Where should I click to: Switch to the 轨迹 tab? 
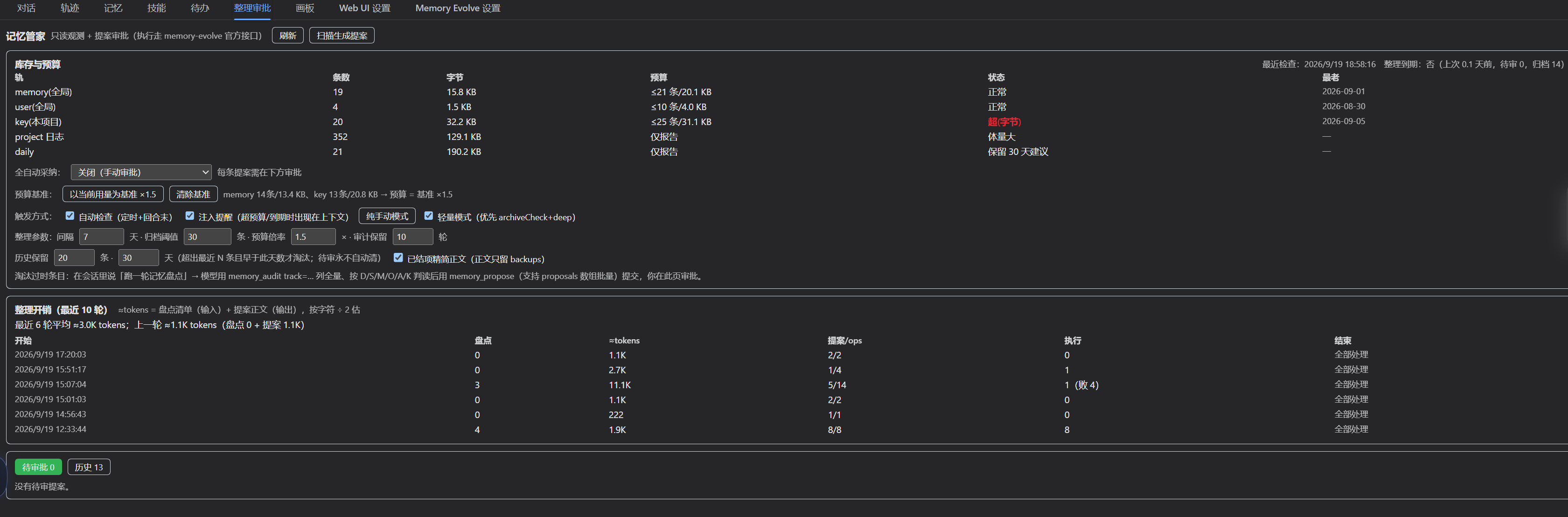point(70,8)
